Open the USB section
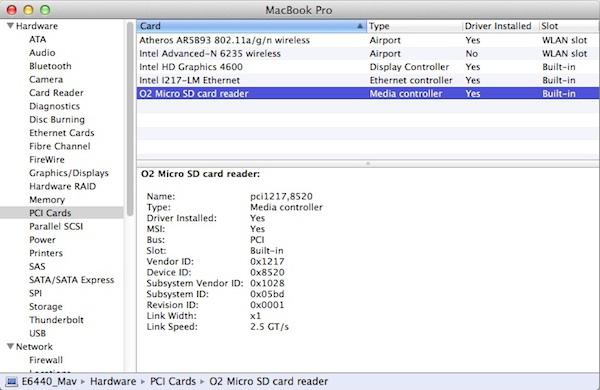 click(38, 333)
